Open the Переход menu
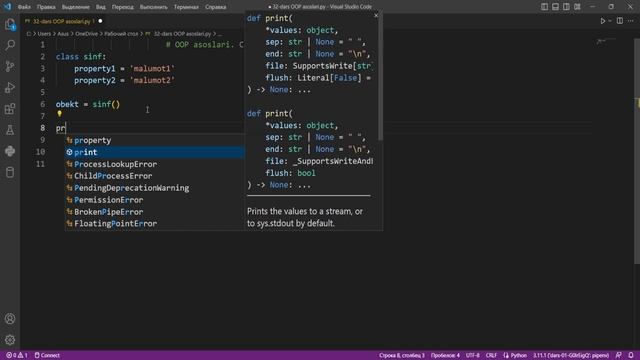The width and height of the screenshot is (640, 360). pos(122,7)
